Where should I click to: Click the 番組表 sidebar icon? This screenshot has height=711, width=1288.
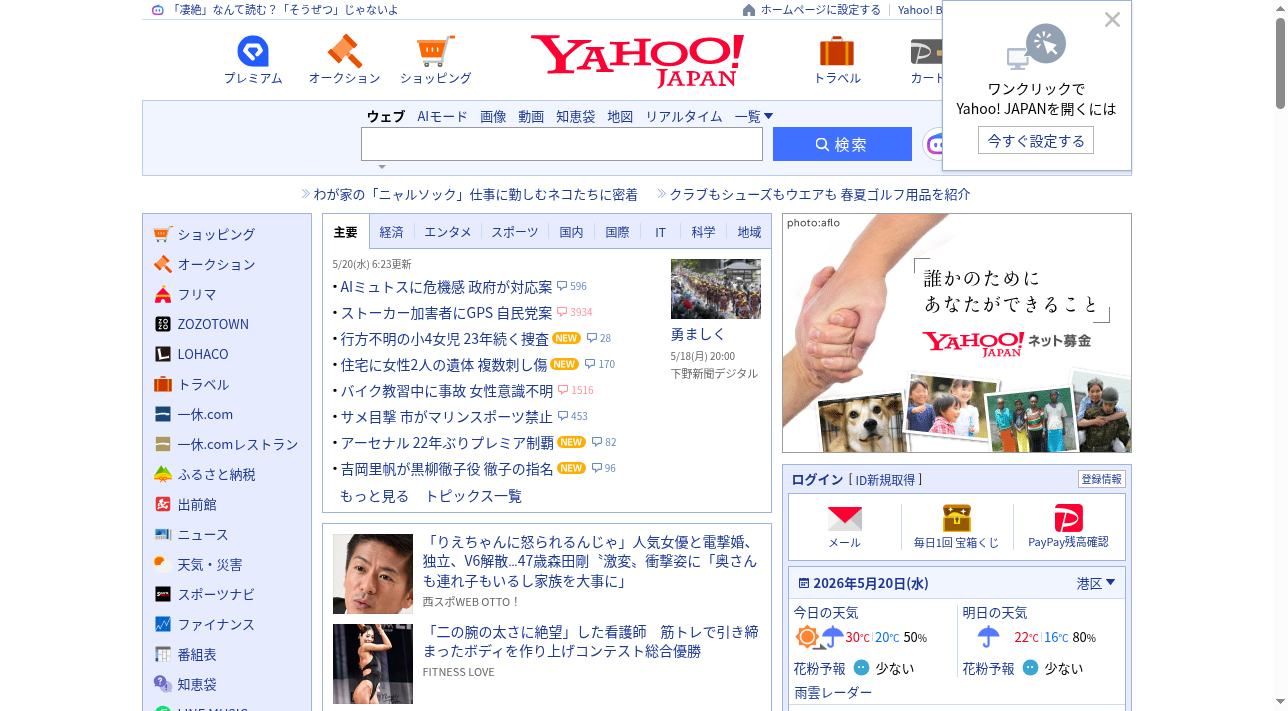coord(163,654)
